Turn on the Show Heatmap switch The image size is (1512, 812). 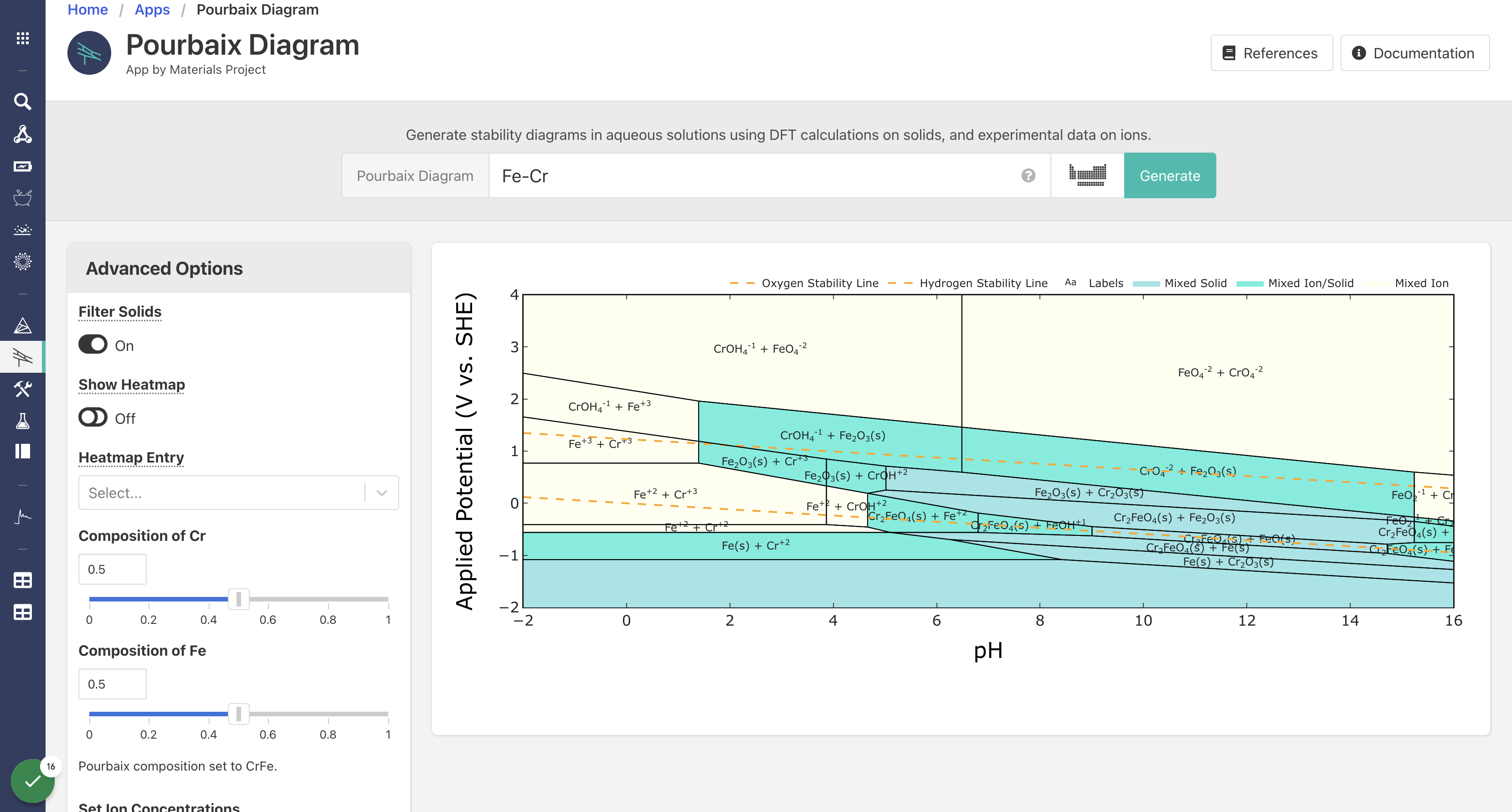coord(93,417)
